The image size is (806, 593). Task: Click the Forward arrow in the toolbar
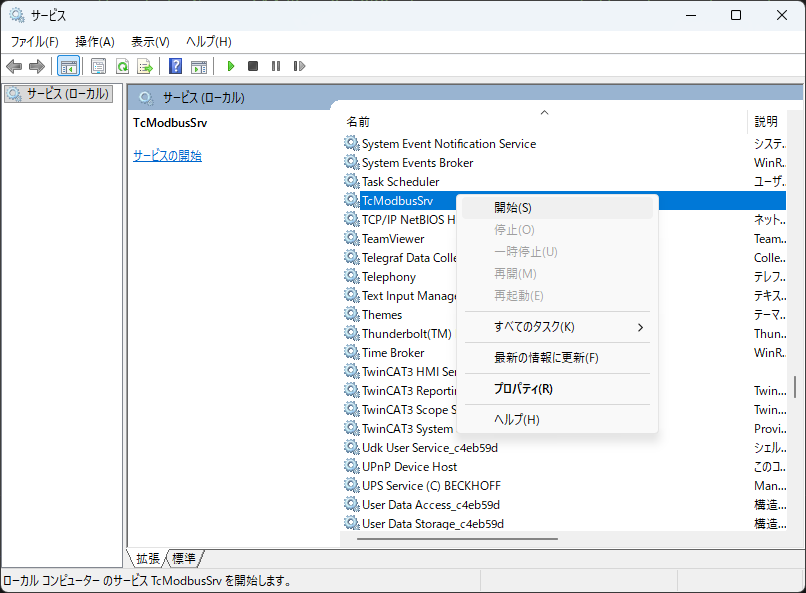[x=37, y=66]
